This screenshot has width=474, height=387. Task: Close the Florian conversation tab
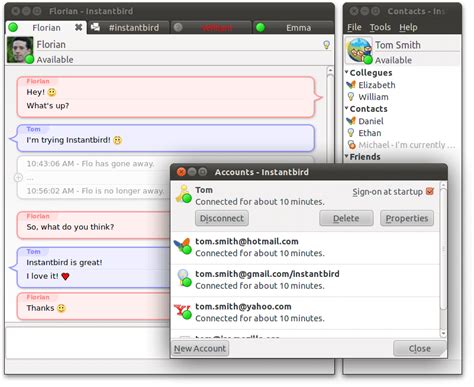[78, 27]
